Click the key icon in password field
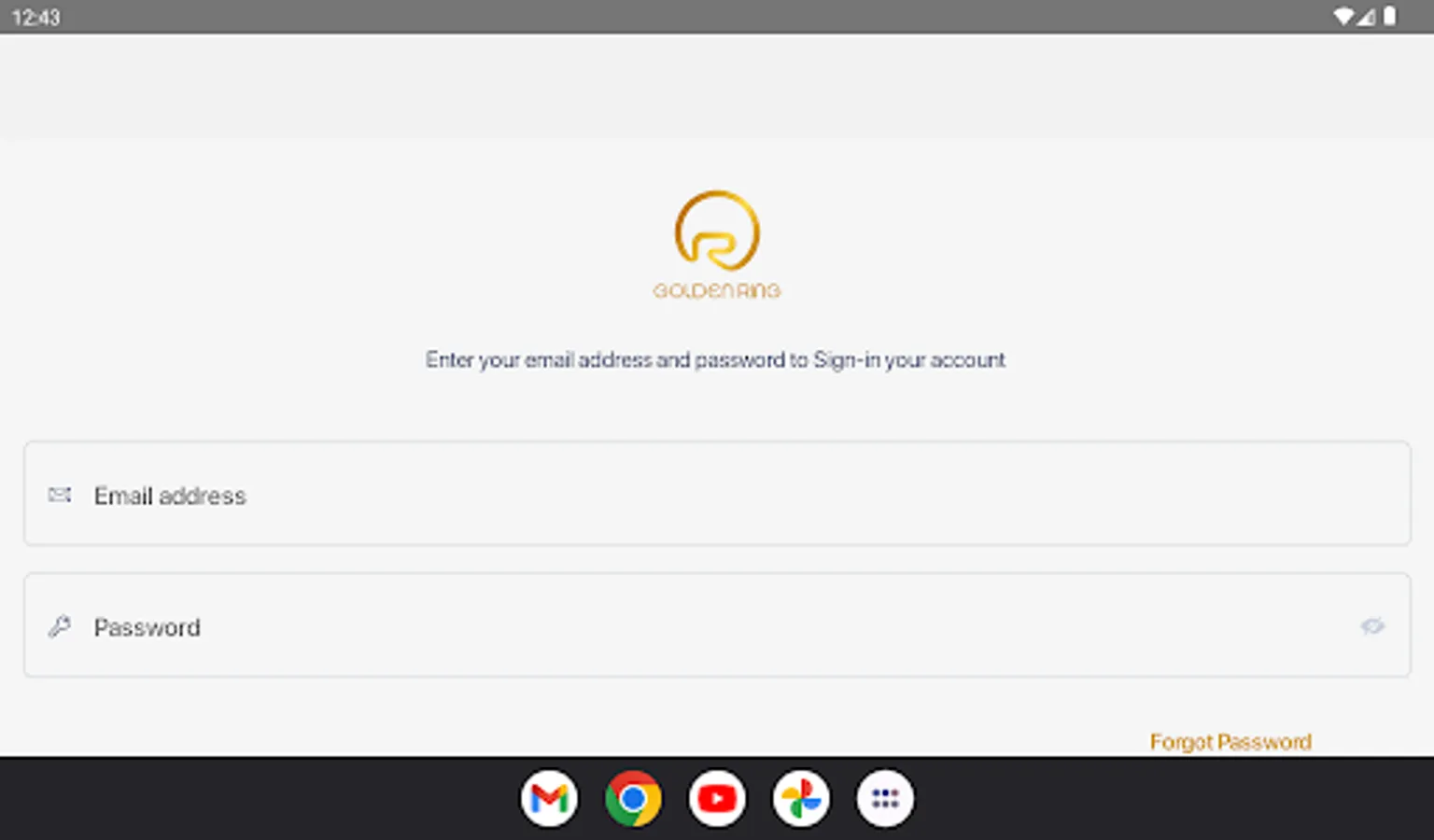This screenshot has height=840, width=1434. tap(60, 626)
